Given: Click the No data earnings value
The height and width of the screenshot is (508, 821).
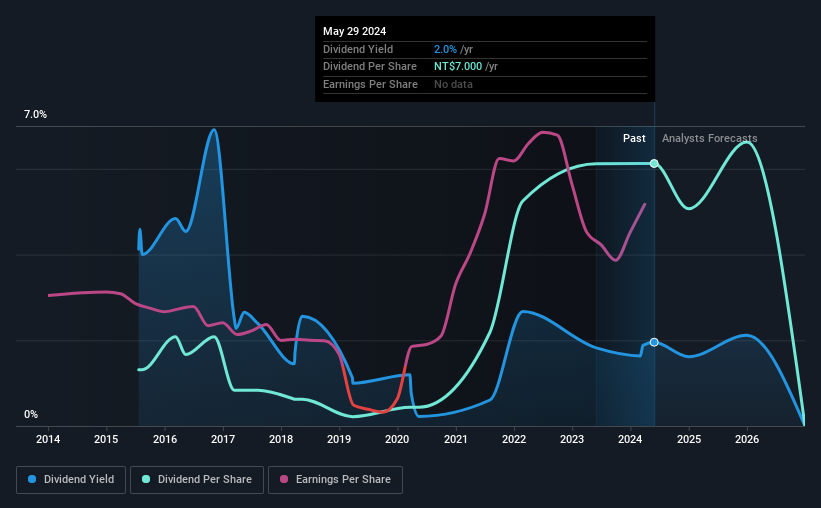Looking at the screenshot, I should click(x=453, y=84).
